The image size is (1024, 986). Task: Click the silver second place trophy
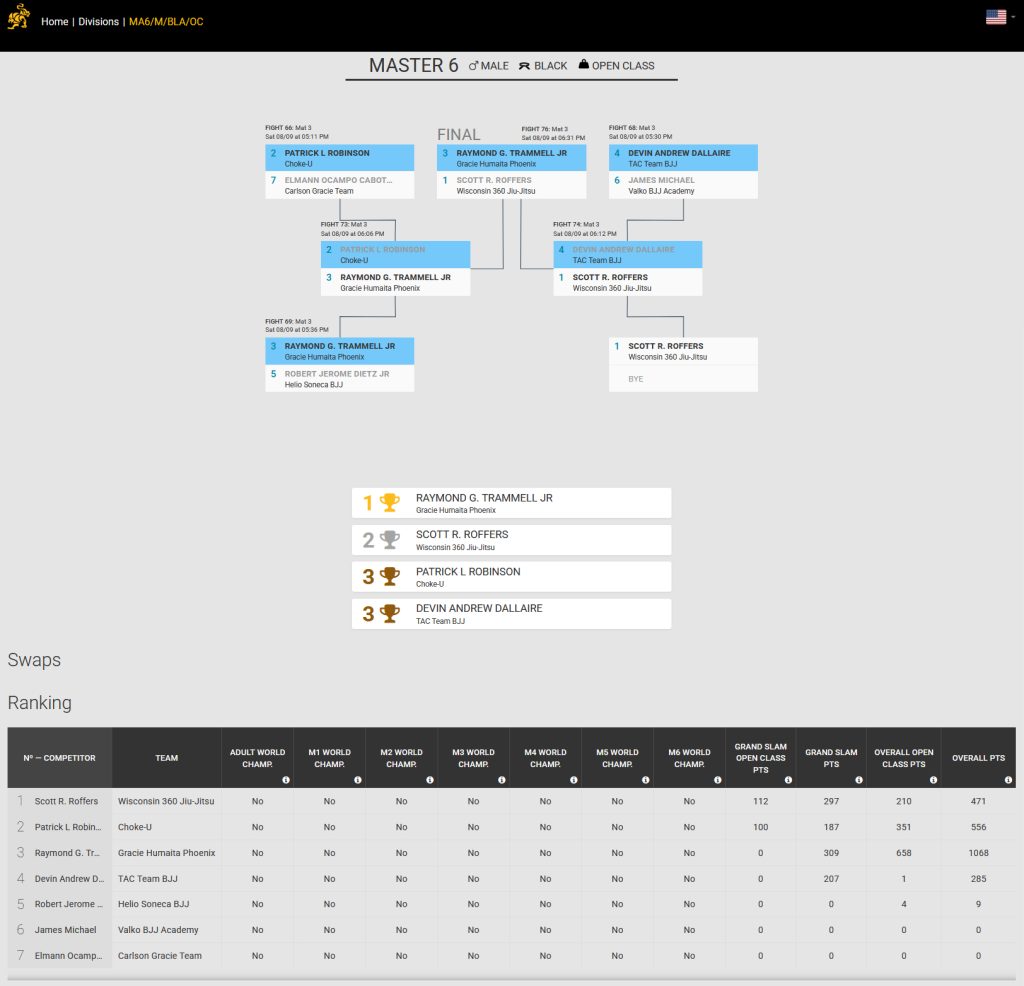point(390,539)
